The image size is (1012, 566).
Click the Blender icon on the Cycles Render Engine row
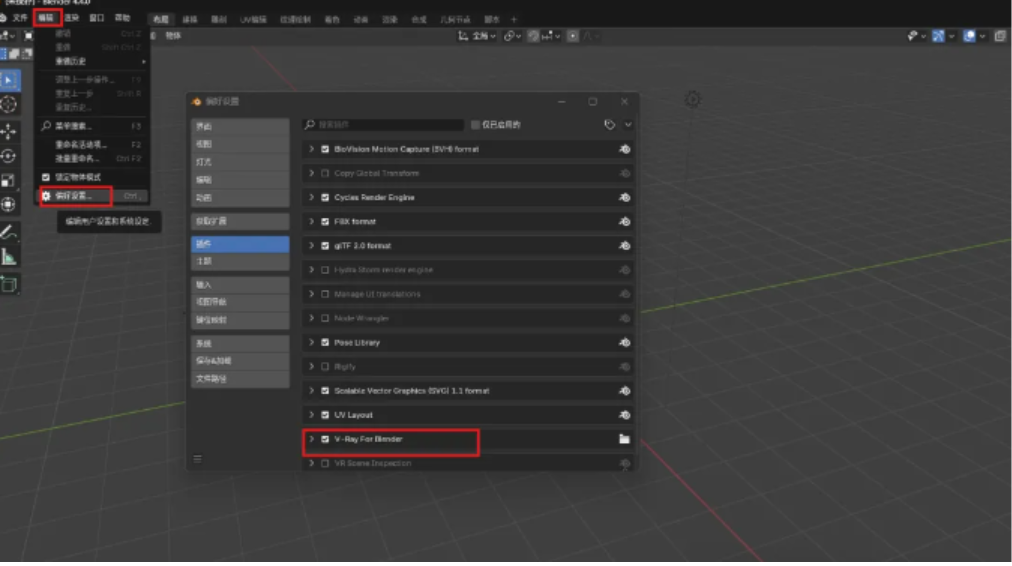(624, 197)
